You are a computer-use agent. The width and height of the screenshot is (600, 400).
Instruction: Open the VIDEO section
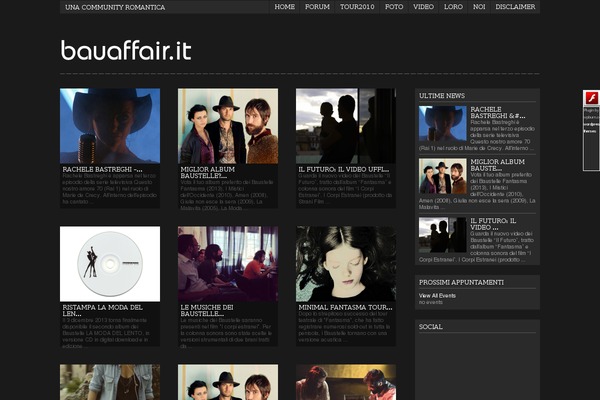423,7
